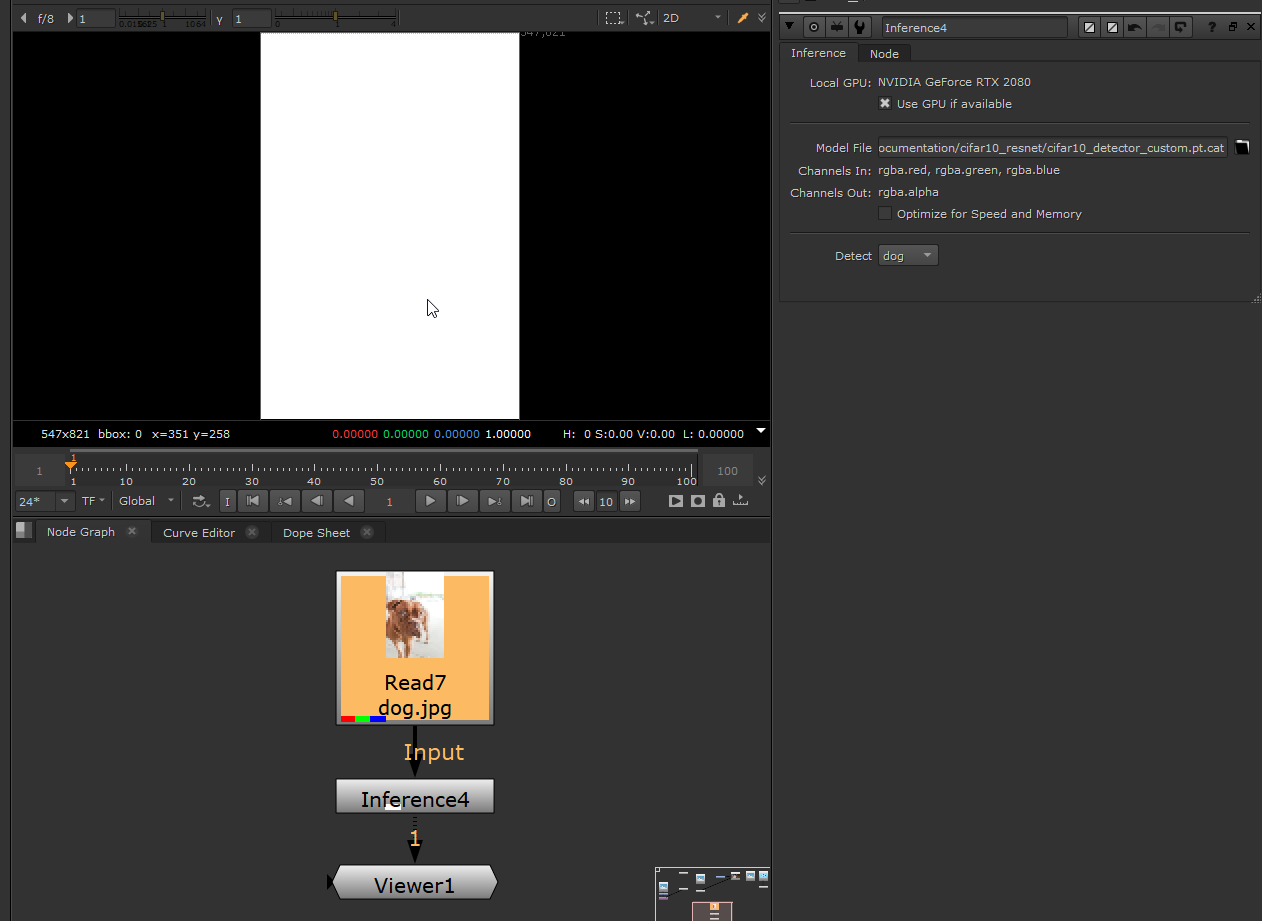
Task: Click the region-of-interest marquee icon
Action: point(613,17)
